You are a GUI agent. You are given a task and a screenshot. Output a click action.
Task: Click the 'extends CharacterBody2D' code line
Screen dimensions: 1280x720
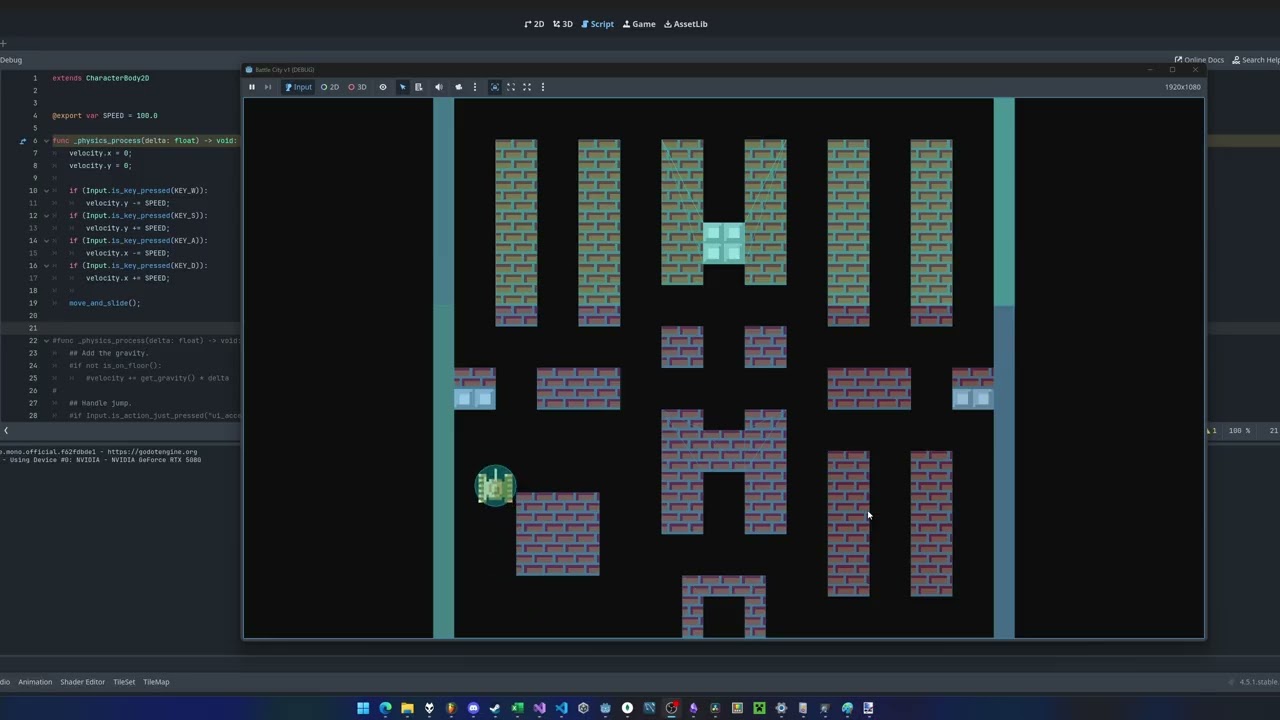pos(101,78)
